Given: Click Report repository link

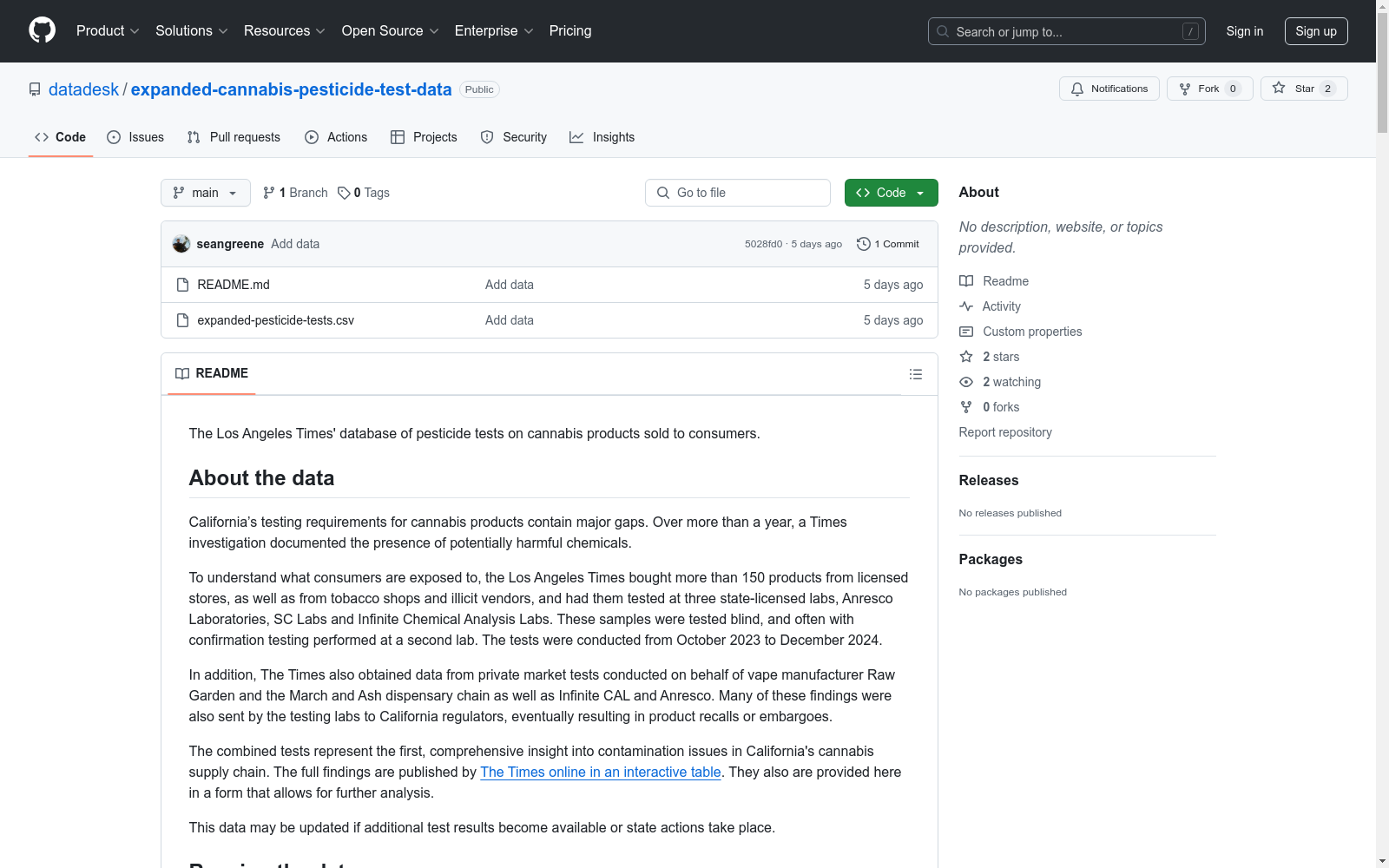Looking at the screenshot, I should (1005, 432).
